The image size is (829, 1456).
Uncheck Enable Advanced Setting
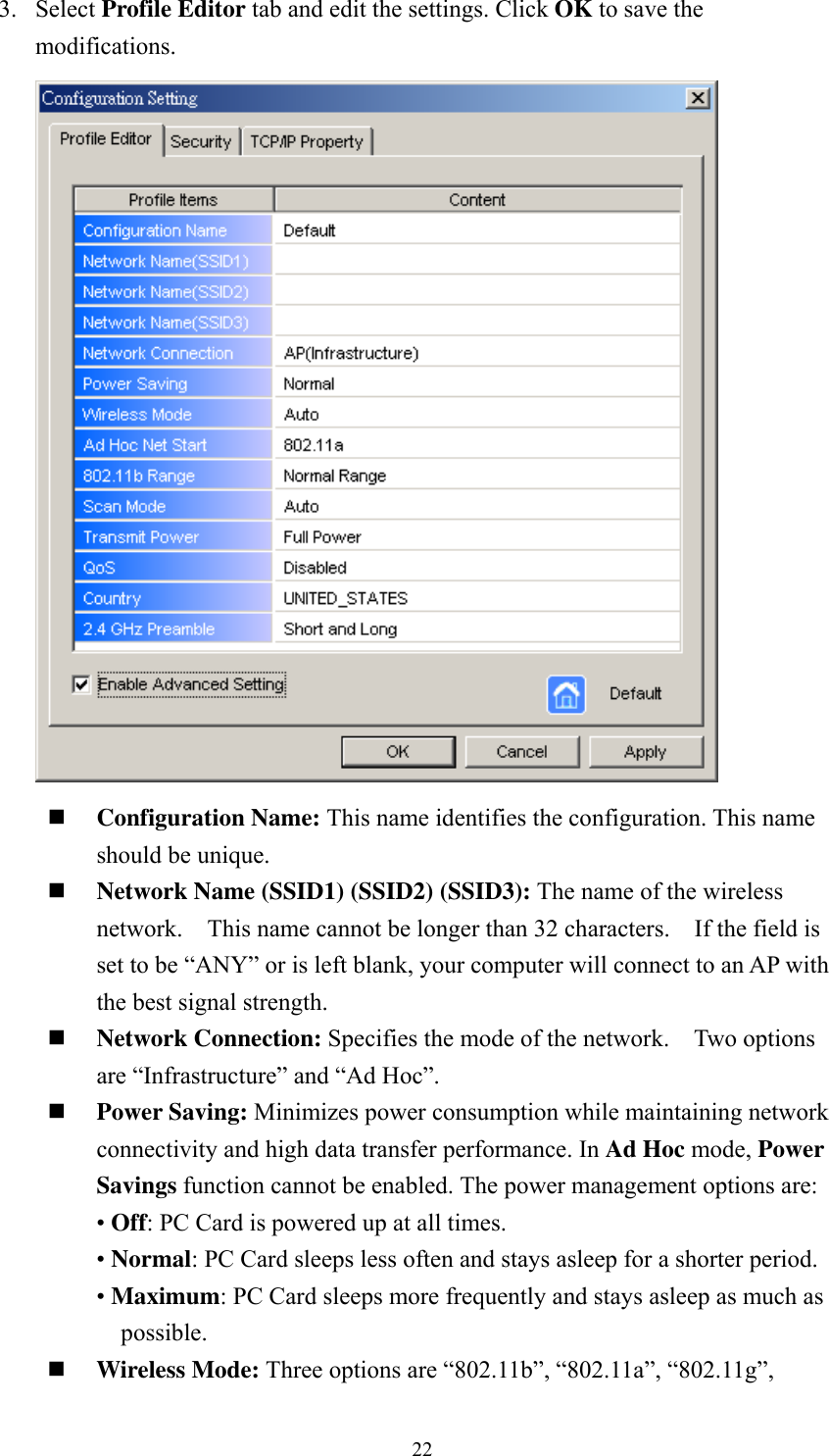(81, 684)
